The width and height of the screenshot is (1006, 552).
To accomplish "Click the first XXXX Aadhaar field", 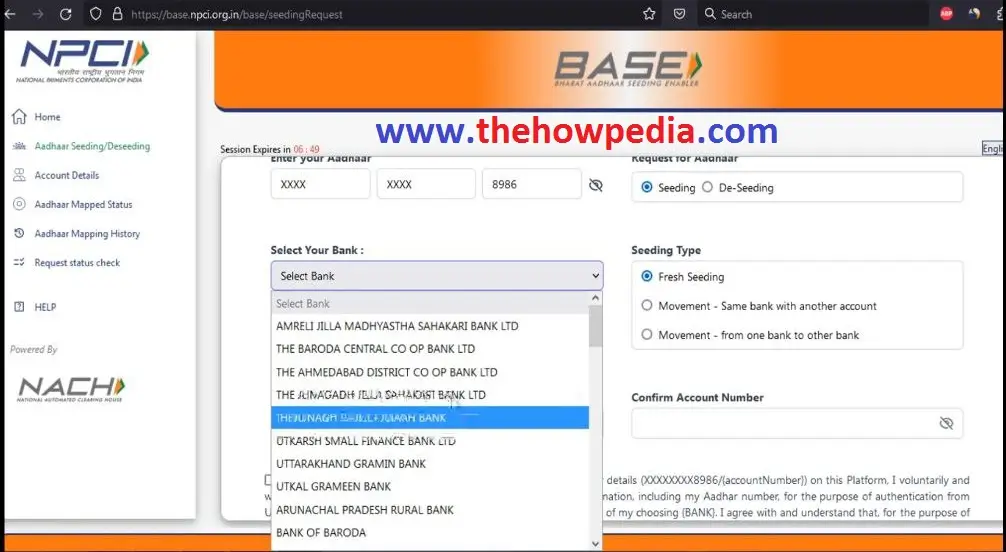I will click(320, 184).
